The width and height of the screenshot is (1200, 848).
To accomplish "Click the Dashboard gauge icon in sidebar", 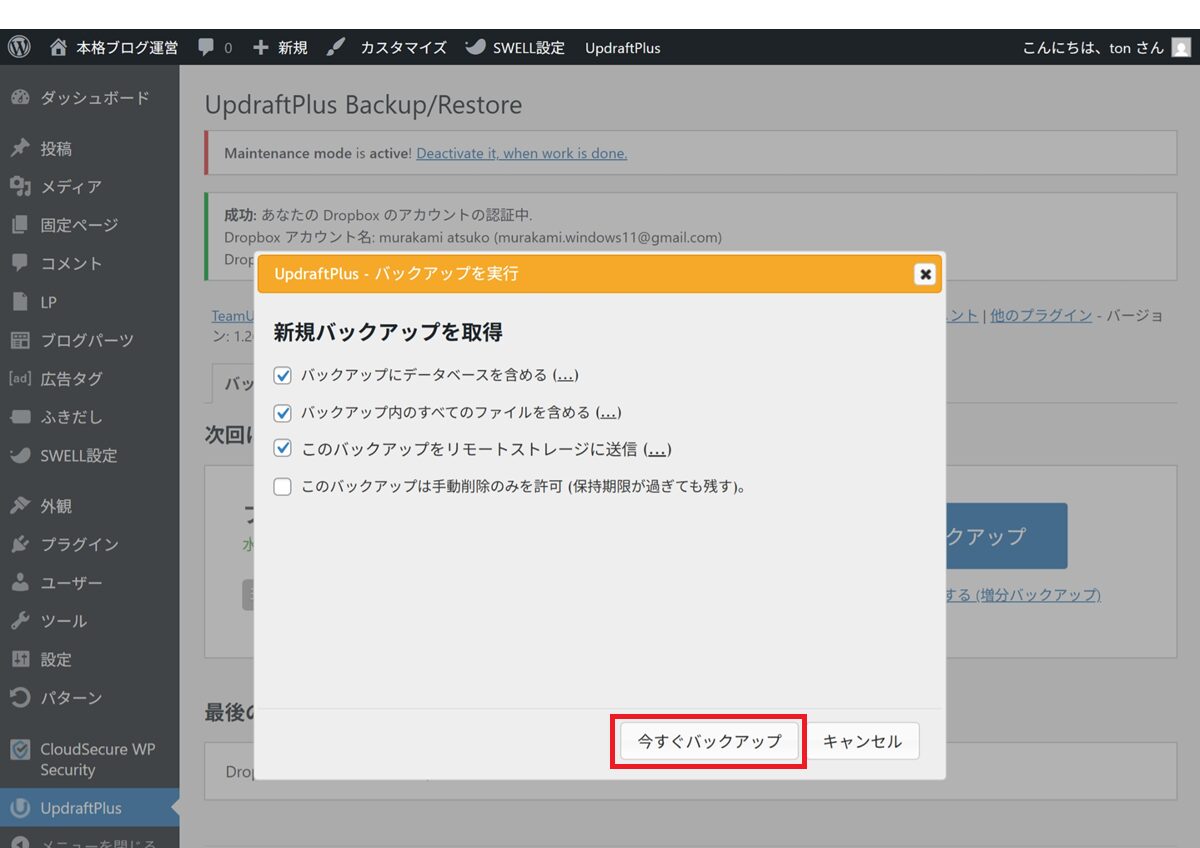I will click(x=20, y=98).
